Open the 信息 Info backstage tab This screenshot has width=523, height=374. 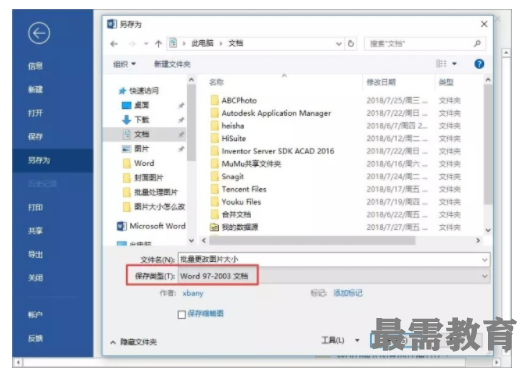[x=35, y=66]
